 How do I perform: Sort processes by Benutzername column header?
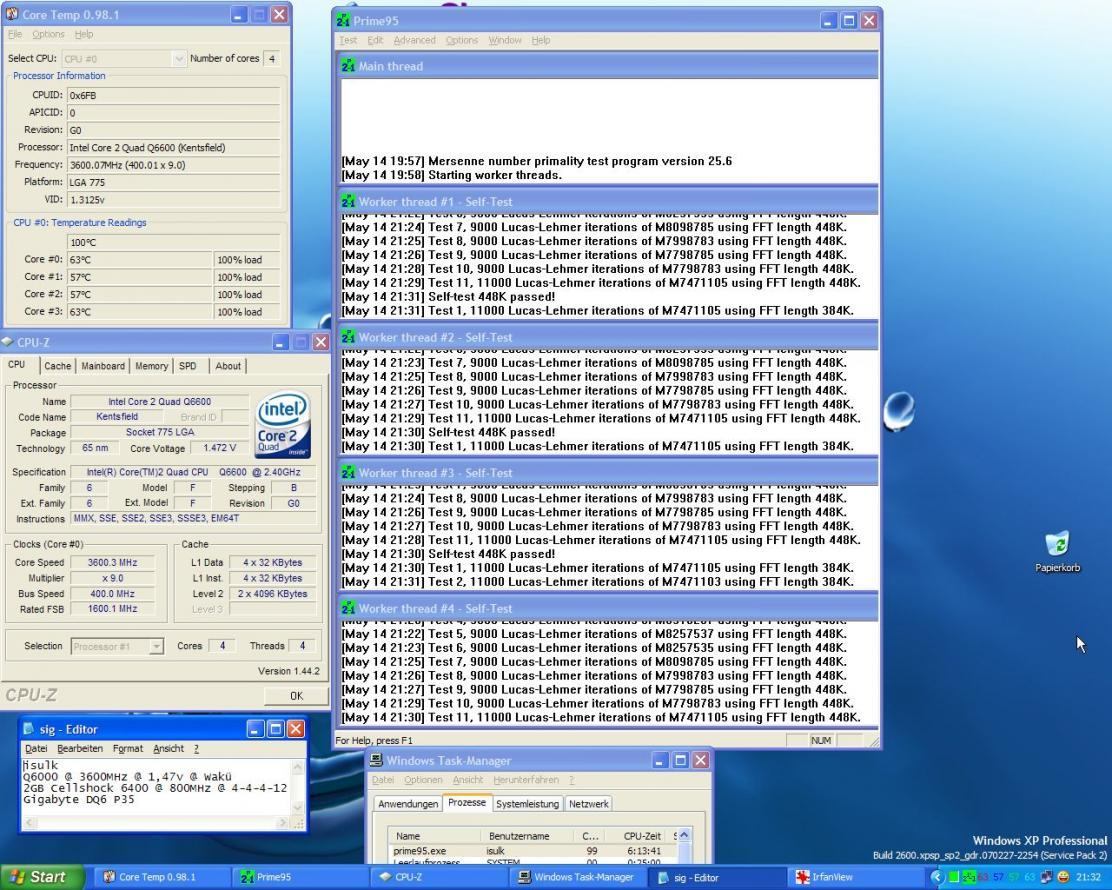pos(528,836)
